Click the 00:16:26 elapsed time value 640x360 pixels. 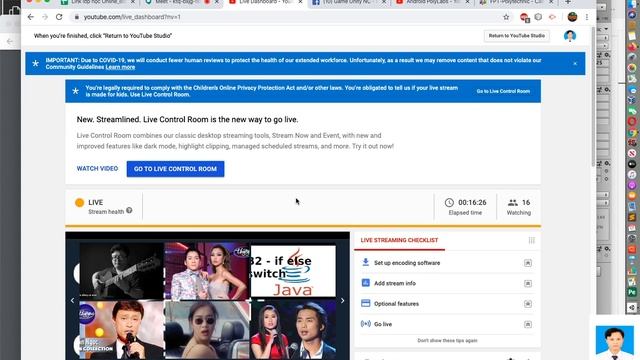point(472,202)
